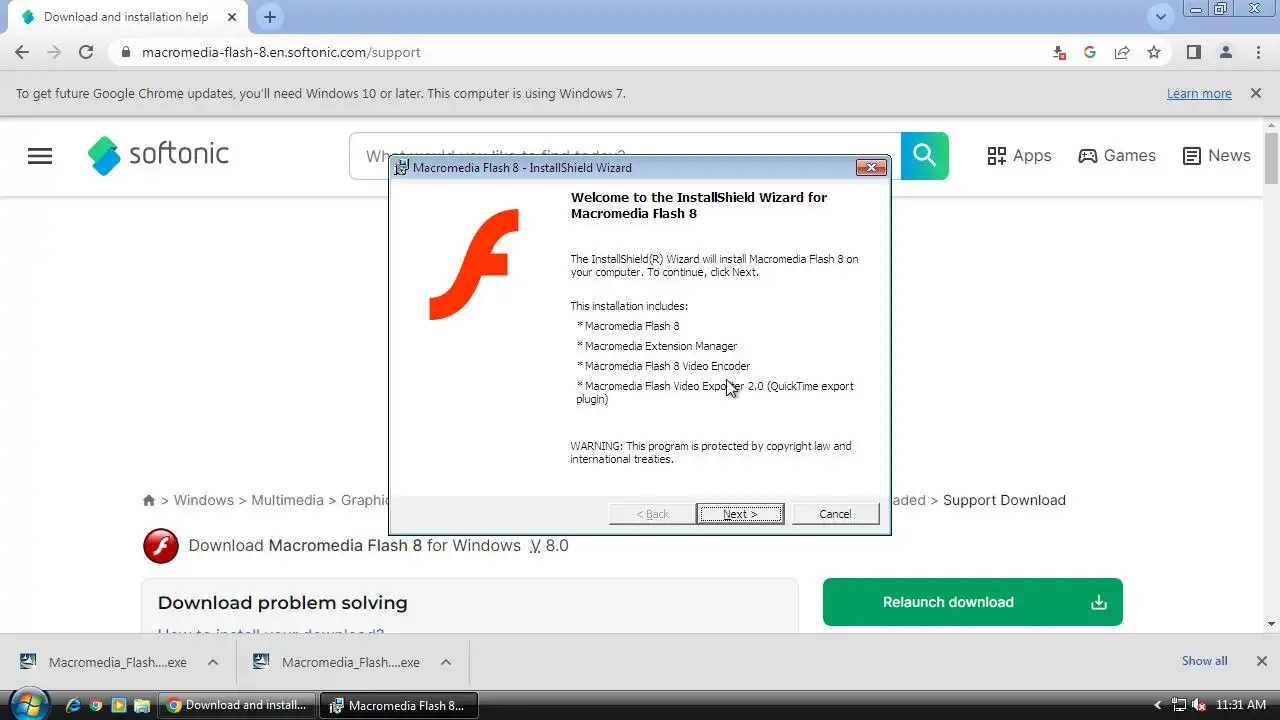
Task: Open the Games section on Softonic
Action: 1117,156
